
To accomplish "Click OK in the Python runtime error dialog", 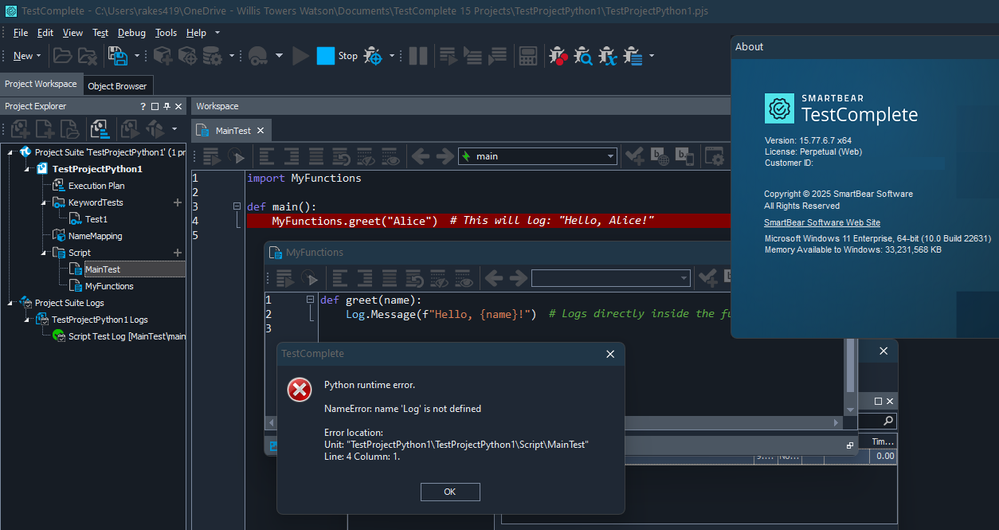I will pyautogui.click(x=450, y=492).
